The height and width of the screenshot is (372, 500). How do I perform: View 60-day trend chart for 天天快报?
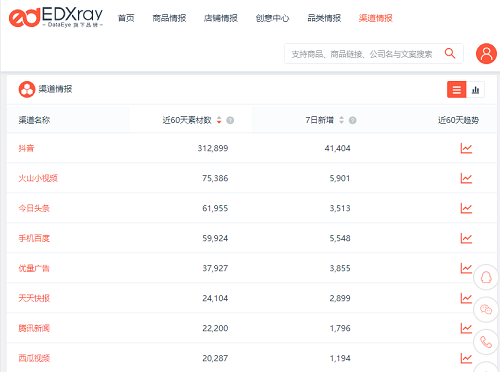click(466, 298)
